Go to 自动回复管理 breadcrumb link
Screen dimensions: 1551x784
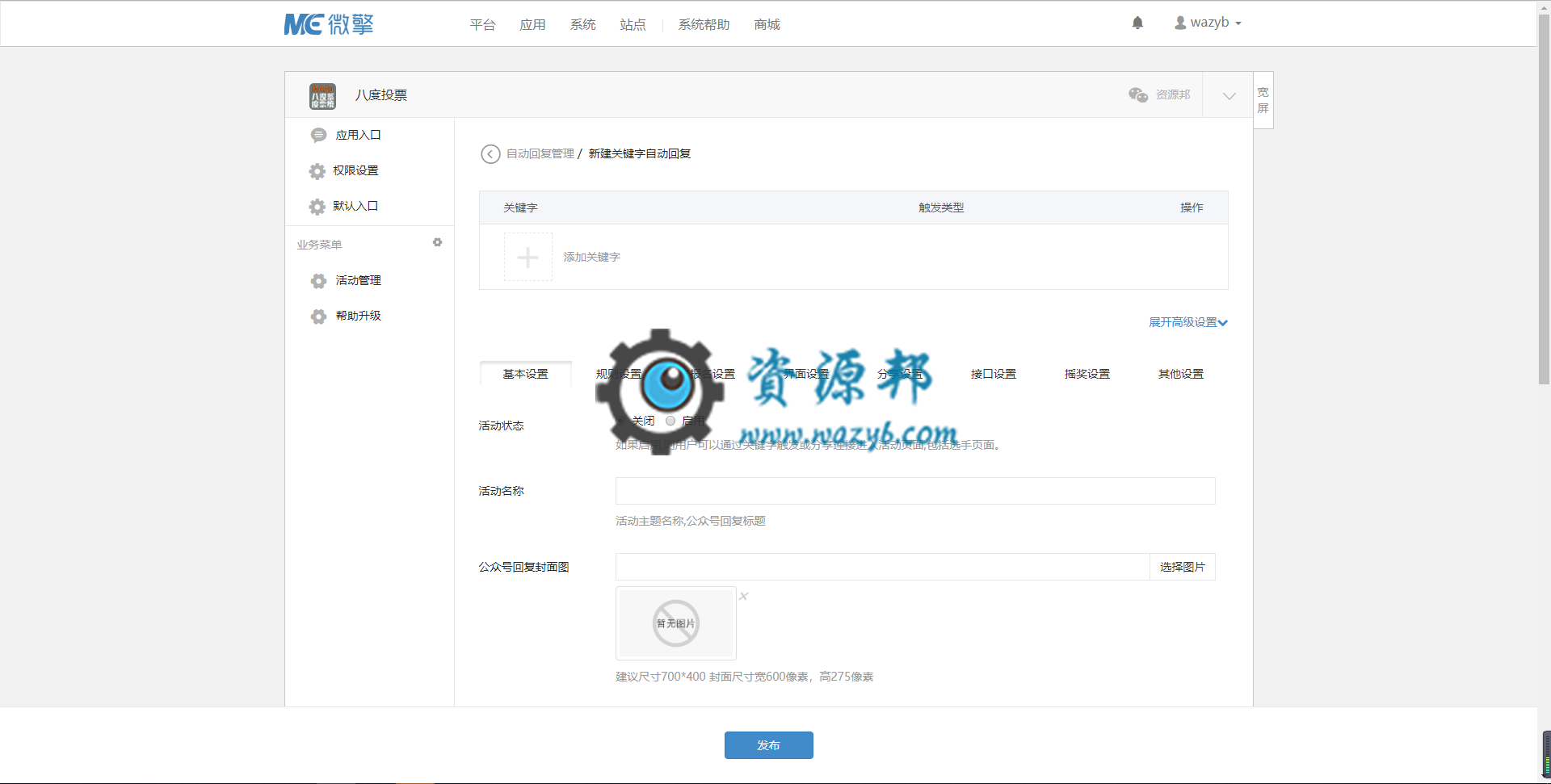pyautogui.click(x=540, y=153)
